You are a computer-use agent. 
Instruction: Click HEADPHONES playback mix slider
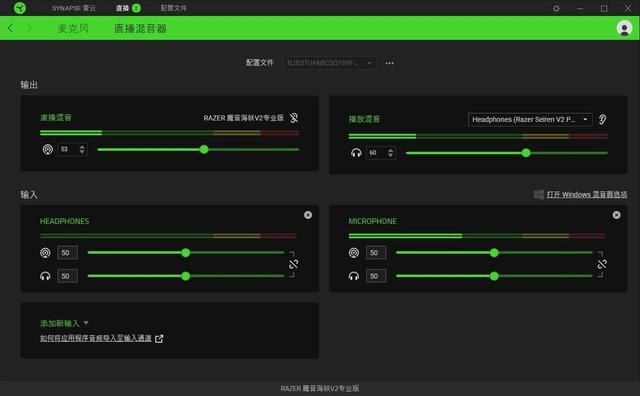pos(186,276)
